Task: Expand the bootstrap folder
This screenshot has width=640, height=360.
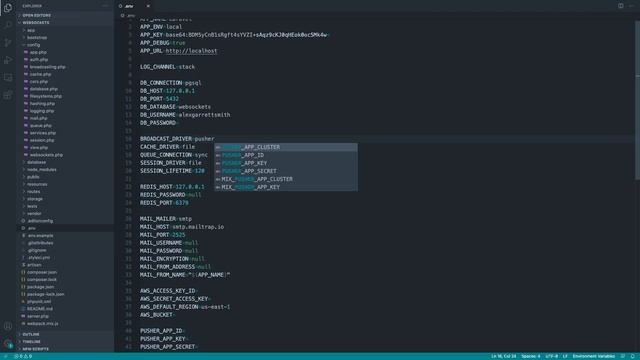Action: click(x=65, y=37)
